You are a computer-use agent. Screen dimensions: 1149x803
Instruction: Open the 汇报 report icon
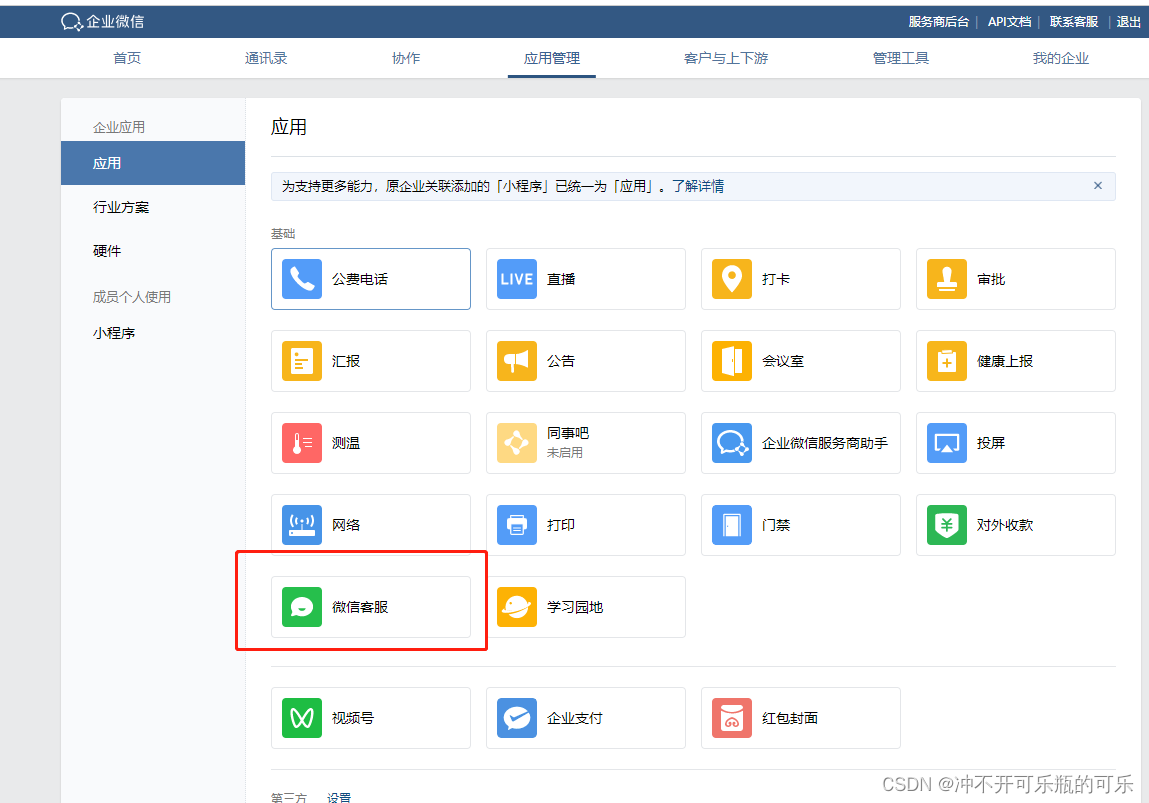point(301,361)
